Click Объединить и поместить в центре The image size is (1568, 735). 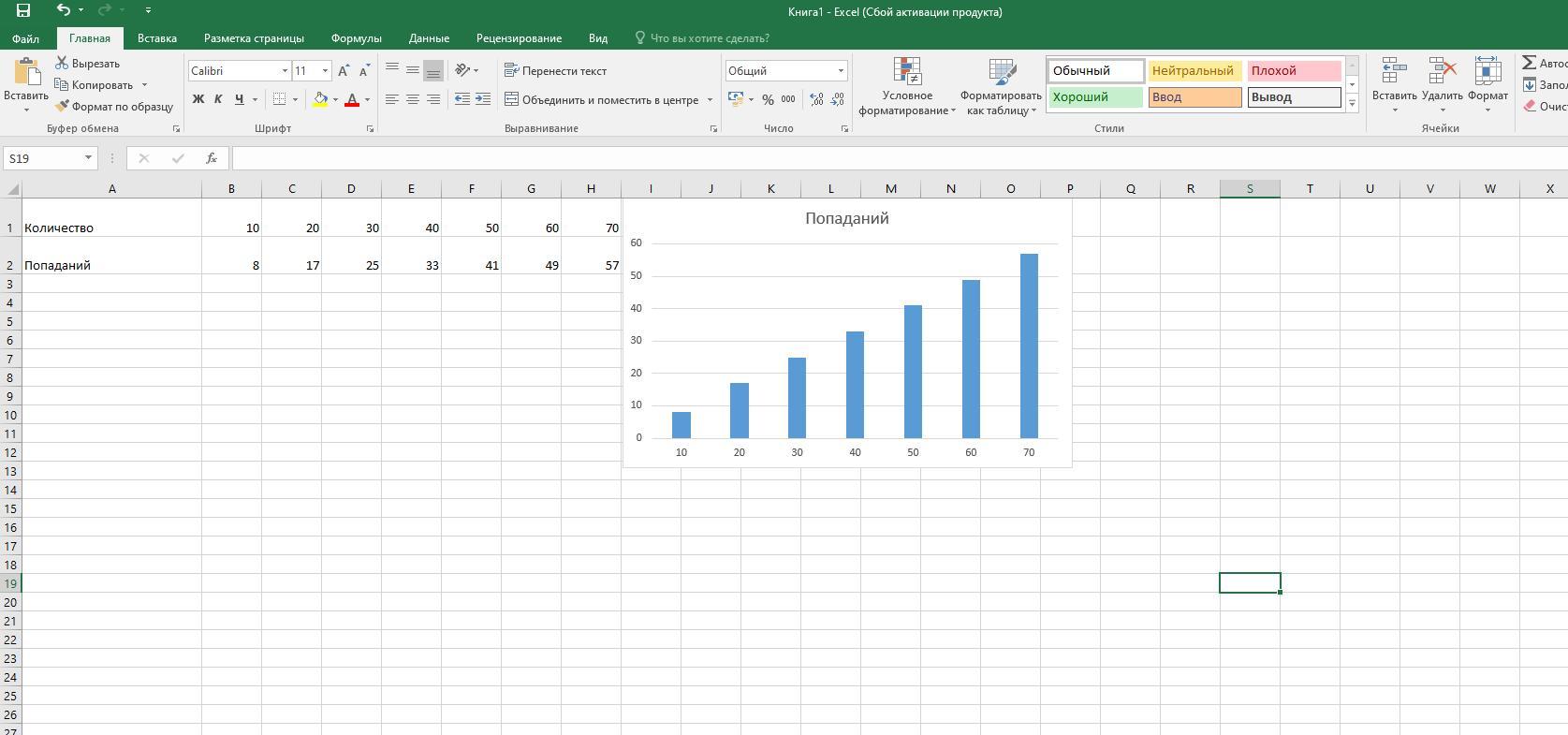(601, 99)
